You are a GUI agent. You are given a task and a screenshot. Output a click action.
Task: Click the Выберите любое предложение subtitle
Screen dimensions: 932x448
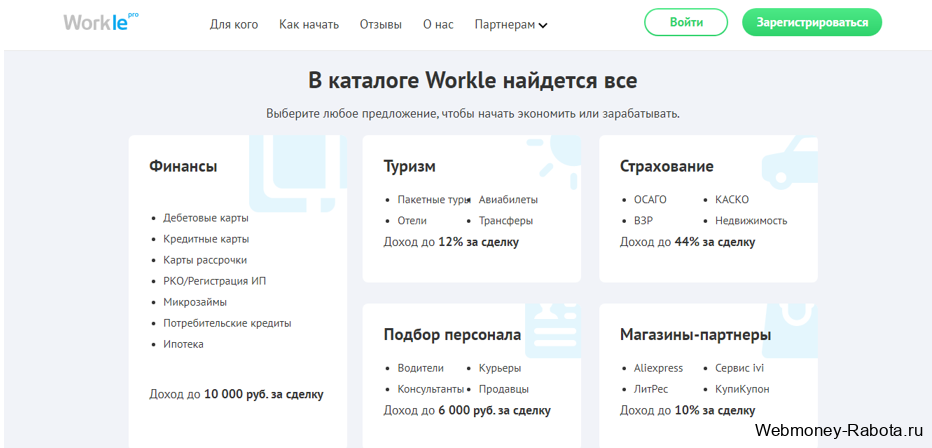coord(473,113)
